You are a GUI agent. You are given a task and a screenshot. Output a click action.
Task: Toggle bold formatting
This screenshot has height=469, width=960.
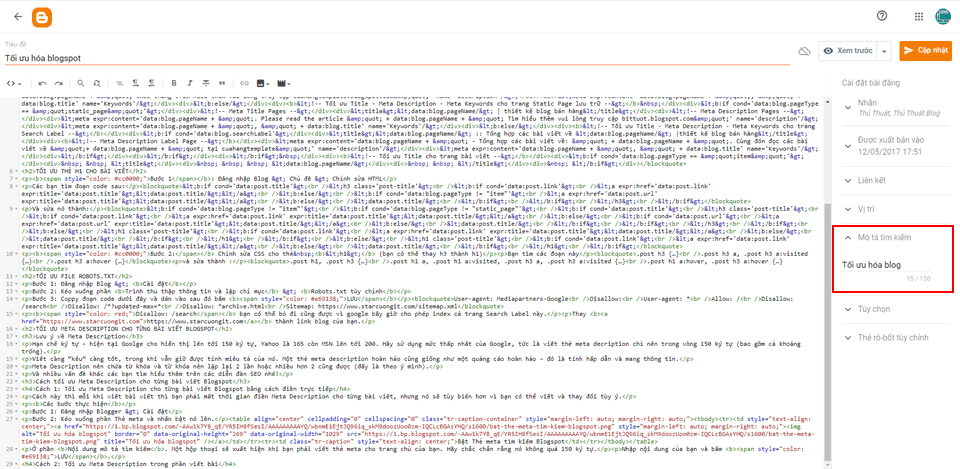[x=174, y=83]
